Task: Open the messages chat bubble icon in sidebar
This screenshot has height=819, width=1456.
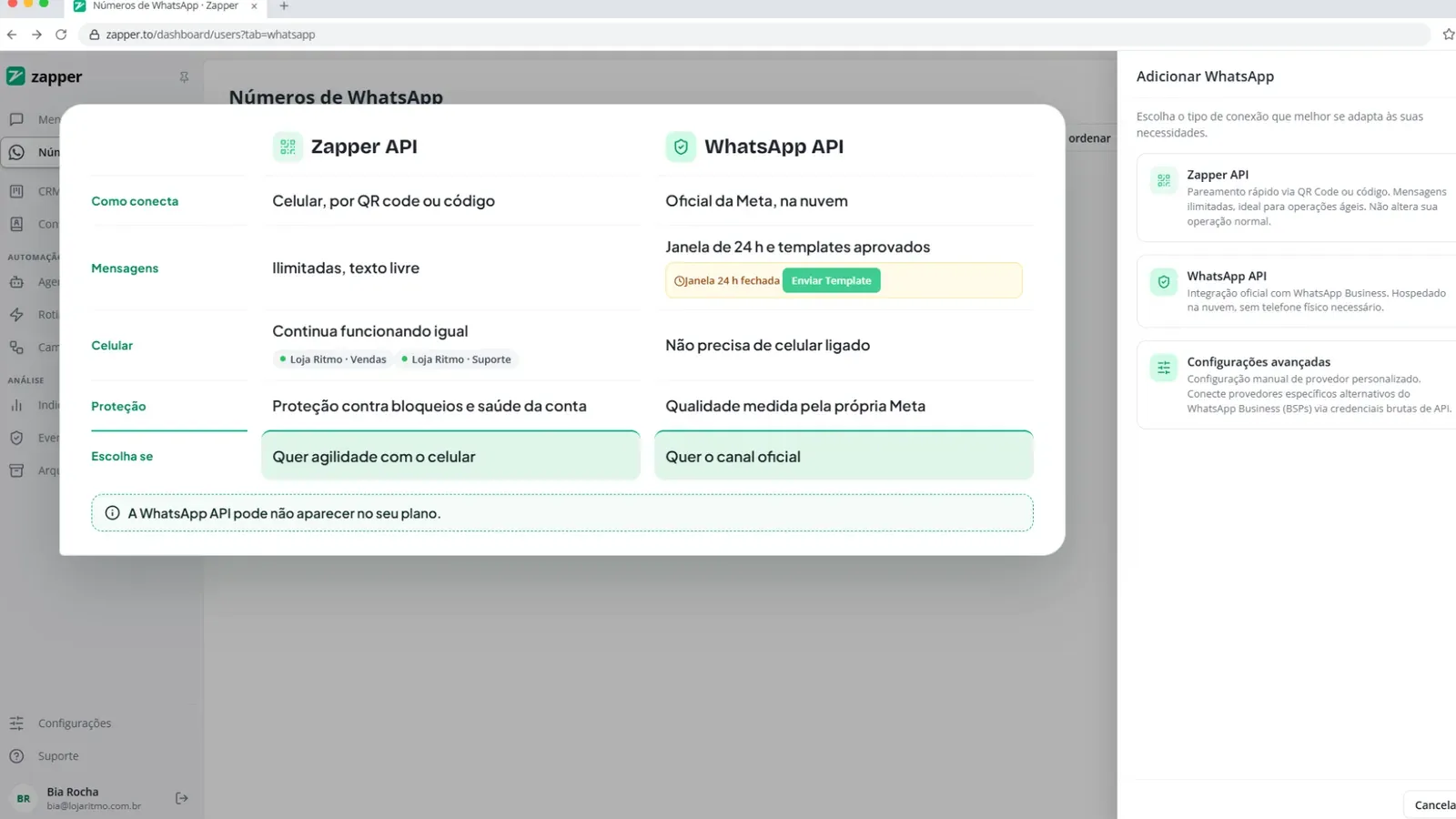Action: pos(16,119)
